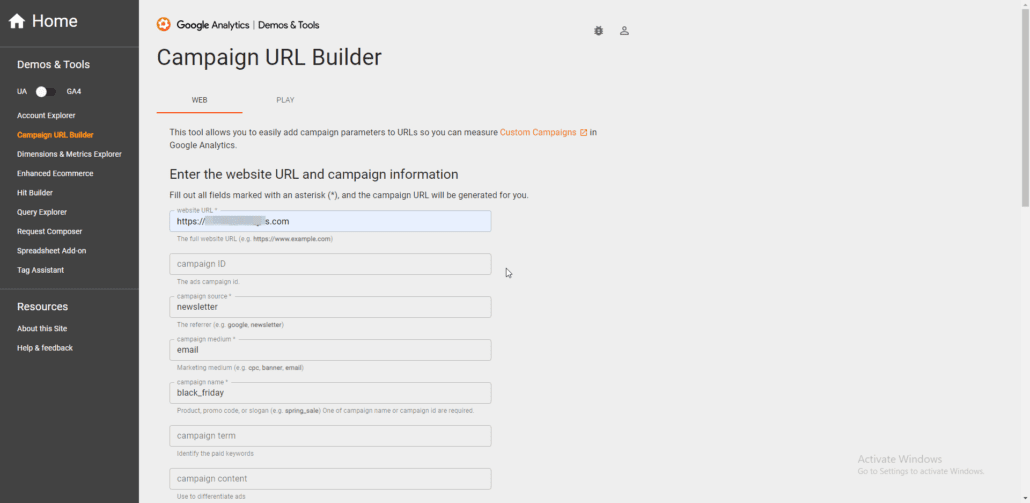
Task: Click the Home house icon
Action: coord(17,22)
